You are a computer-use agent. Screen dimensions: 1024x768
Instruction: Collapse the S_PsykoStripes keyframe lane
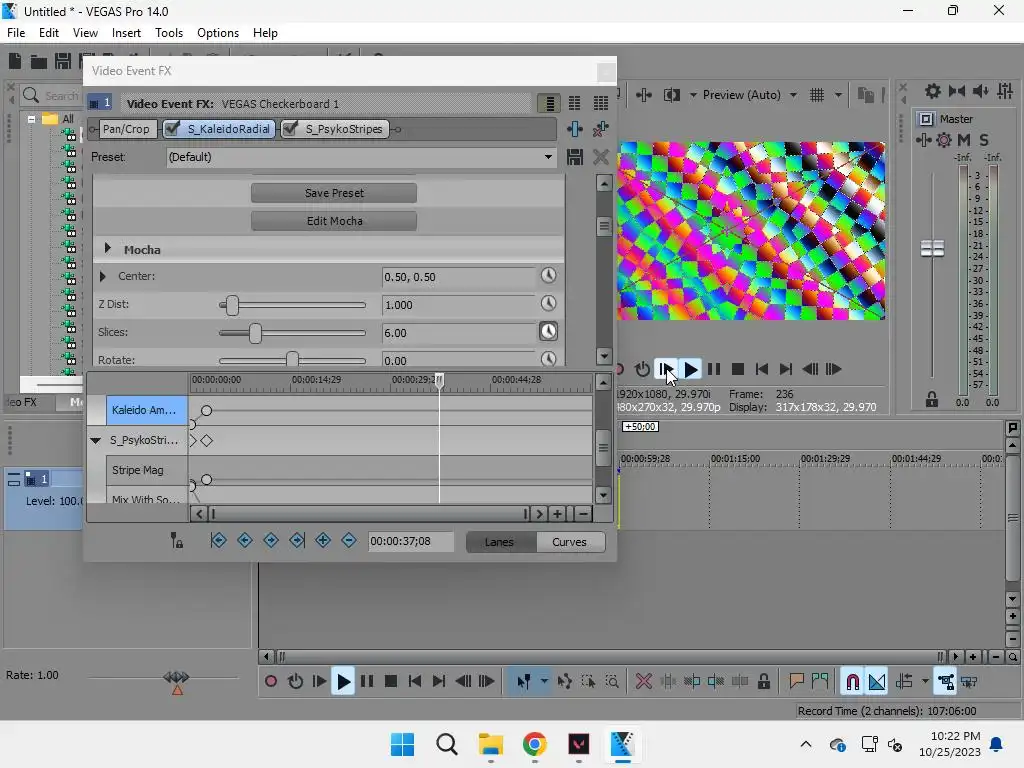(95, 440)
